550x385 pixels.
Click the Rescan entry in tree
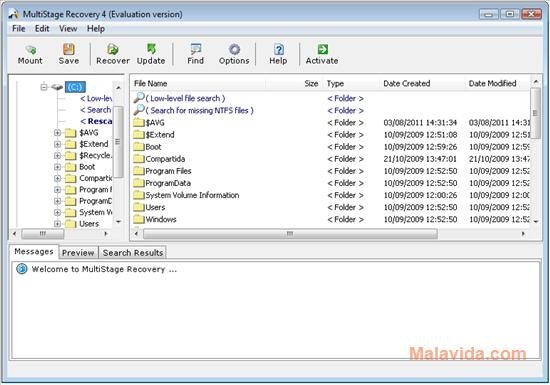(x=96, y=121)
